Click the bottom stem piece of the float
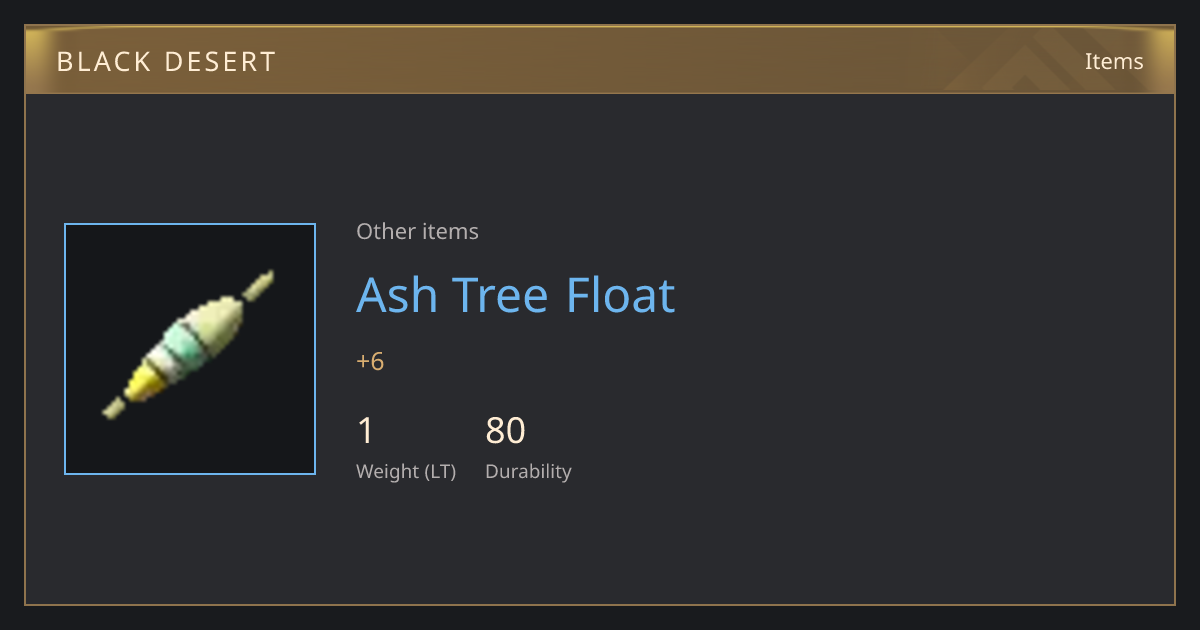The image size is (1200, 630). tap(114, 408)
